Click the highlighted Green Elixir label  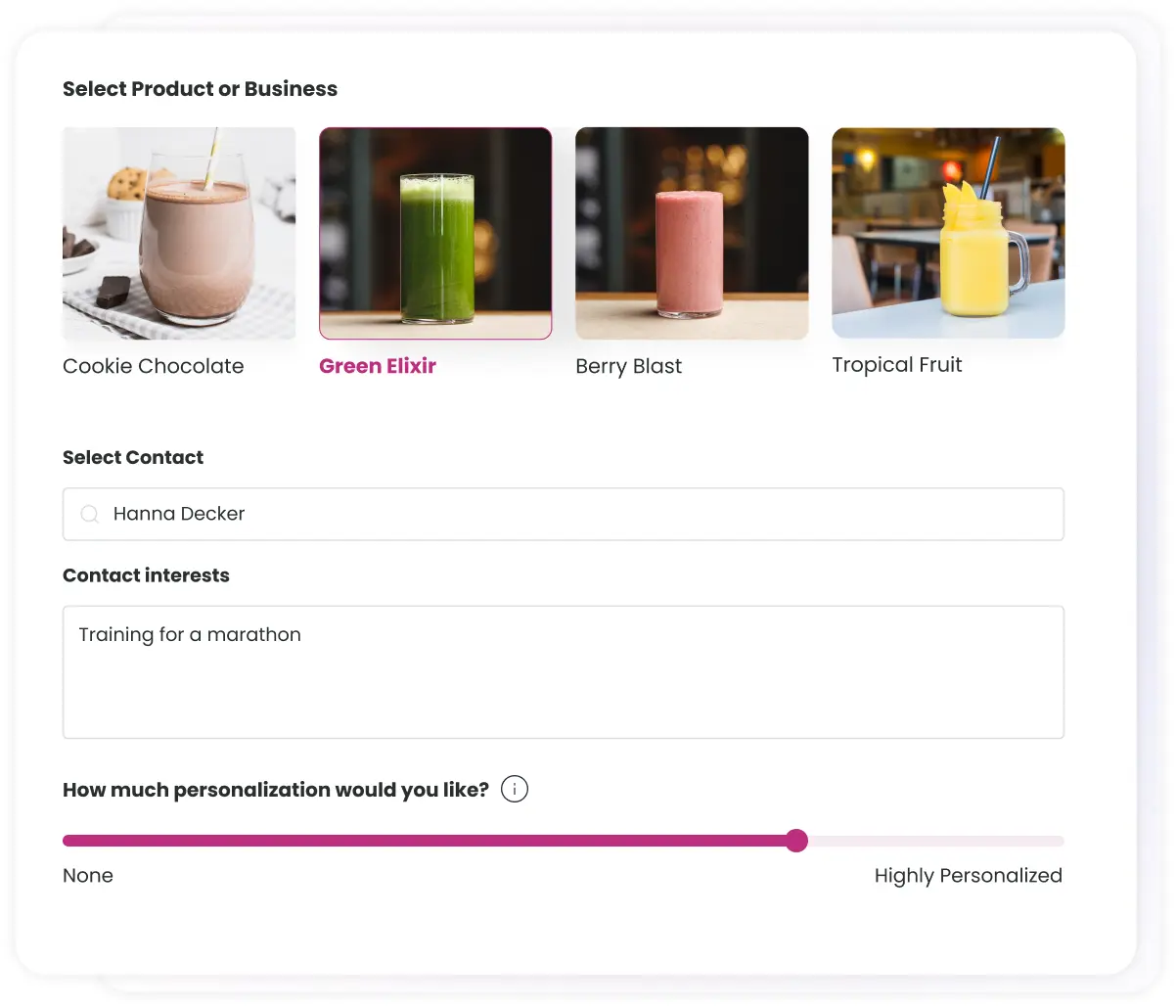(378, 366)
